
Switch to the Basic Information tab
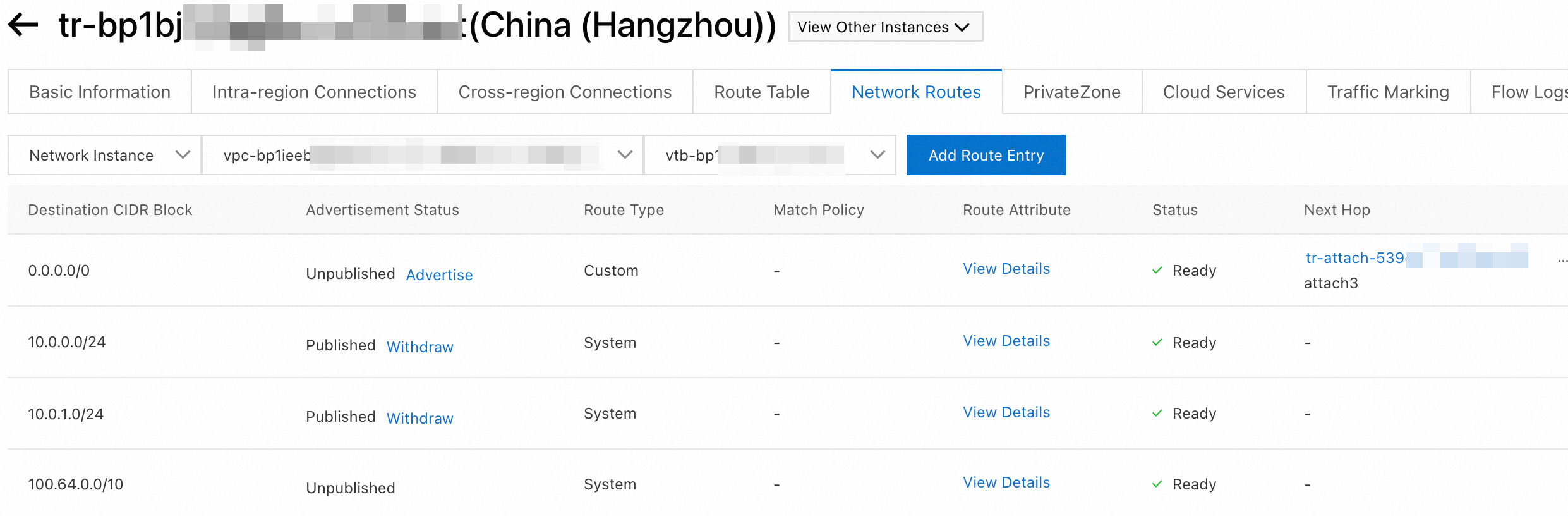[100, 92]
